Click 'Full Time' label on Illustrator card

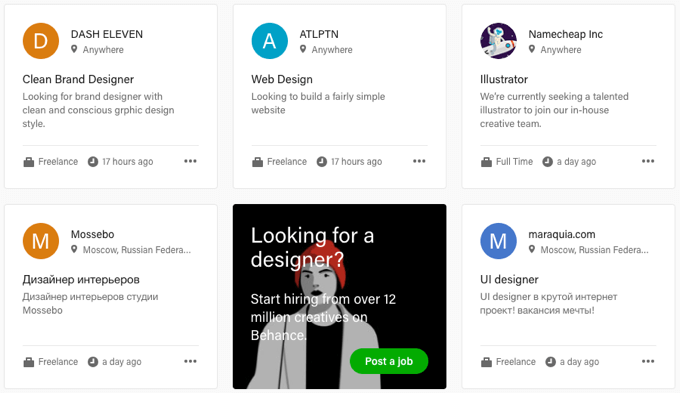tap(514, 162)
